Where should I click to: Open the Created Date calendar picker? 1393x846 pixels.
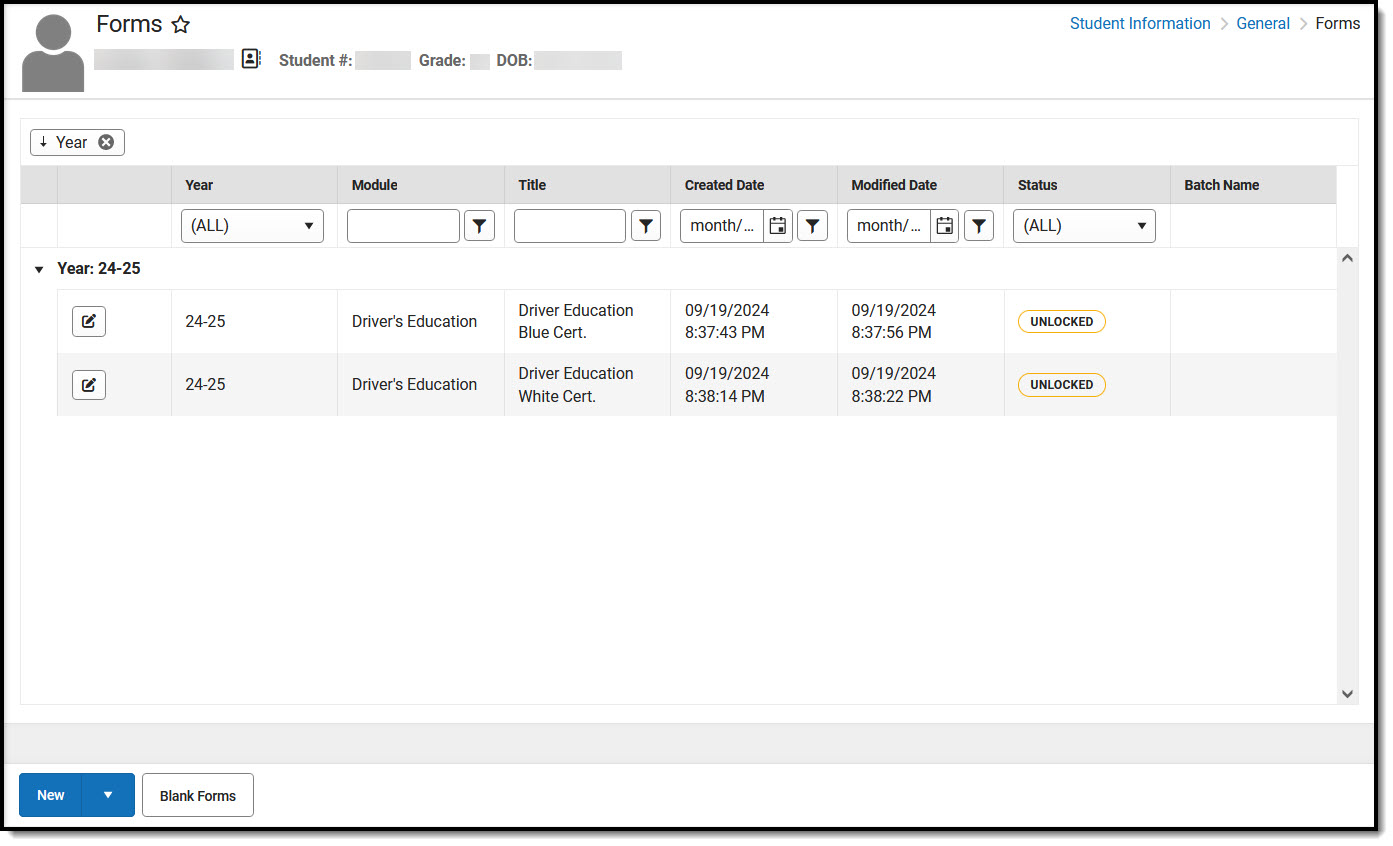777,226
